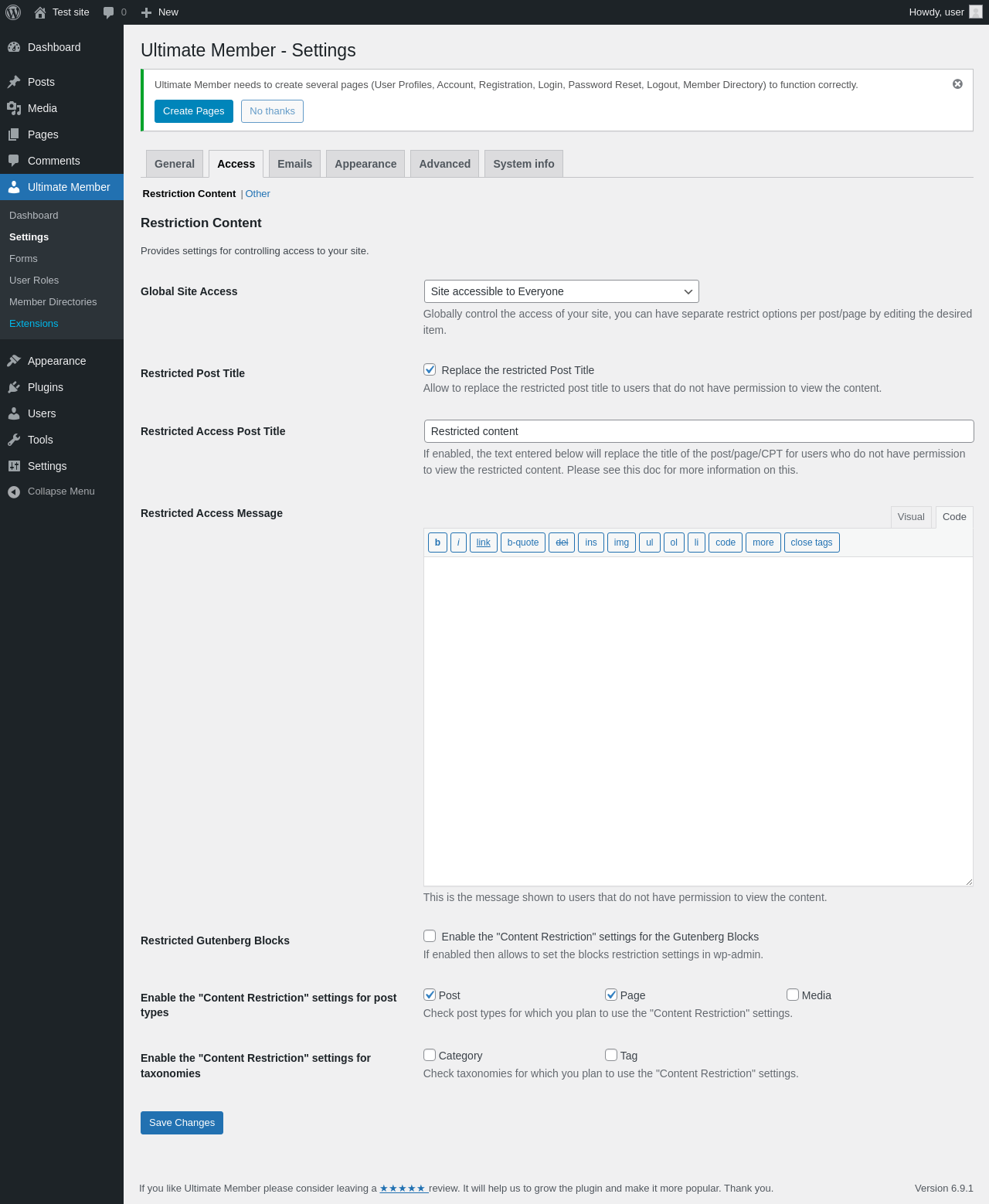The width and height of the screenshot is (989, 1204).
Task: Click the Test site home icon
Action: point(40,12)
